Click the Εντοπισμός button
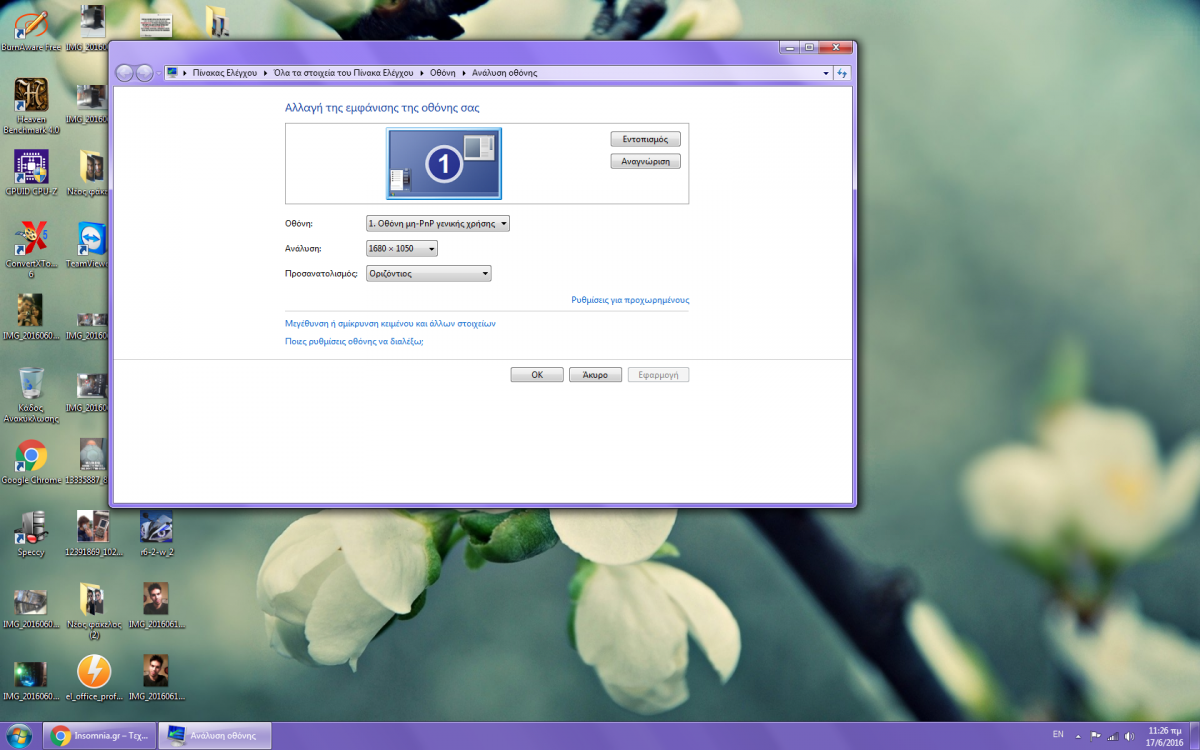1200x750 pixels. [645, 139]
